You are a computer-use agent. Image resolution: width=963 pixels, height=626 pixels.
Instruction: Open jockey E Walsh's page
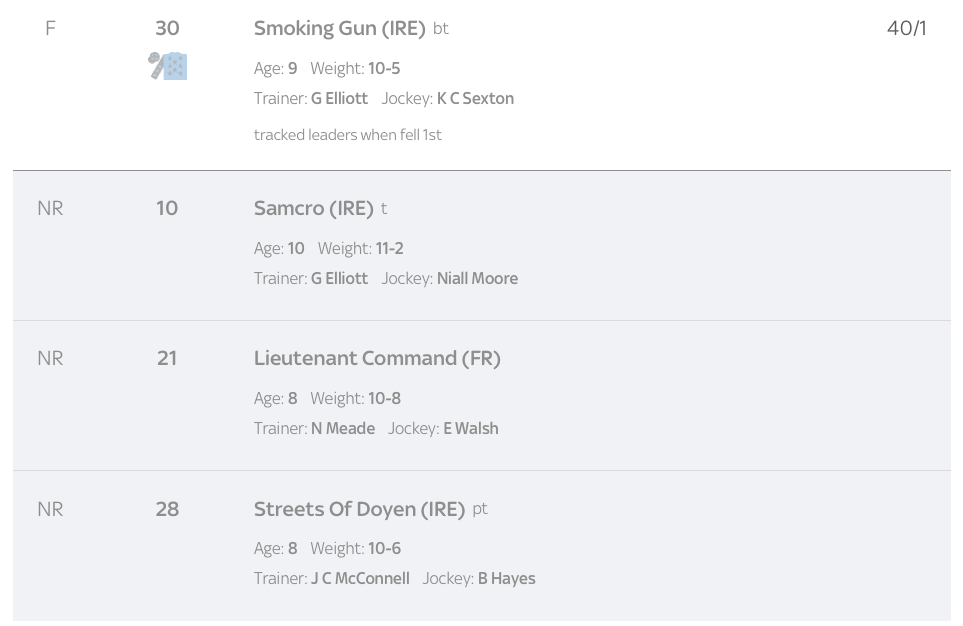(471, 428)
